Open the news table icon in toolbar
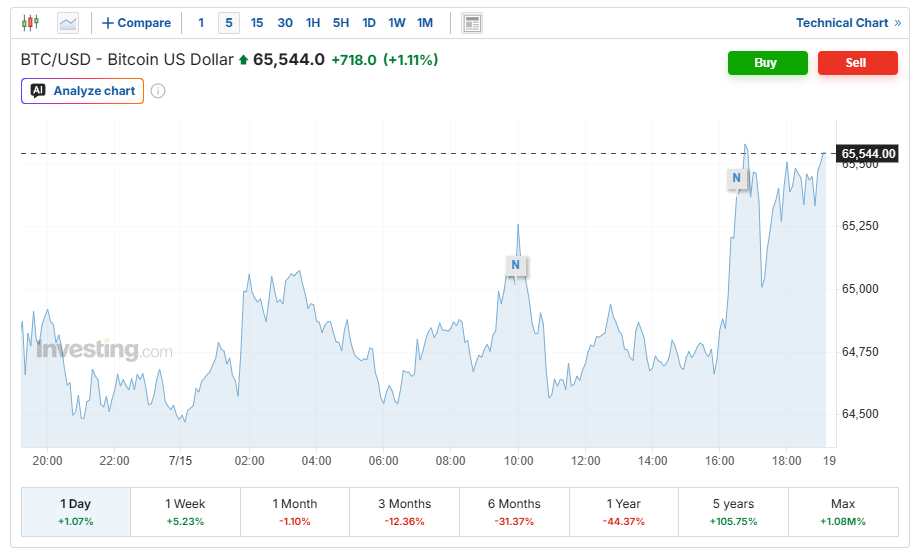The height and width of the screenshot is (555, 918). pos(471,23)
